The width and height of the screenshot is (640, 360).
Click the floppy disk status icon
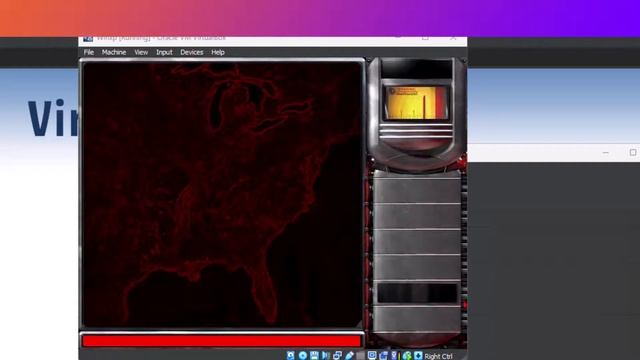click(x=314, y=355)
